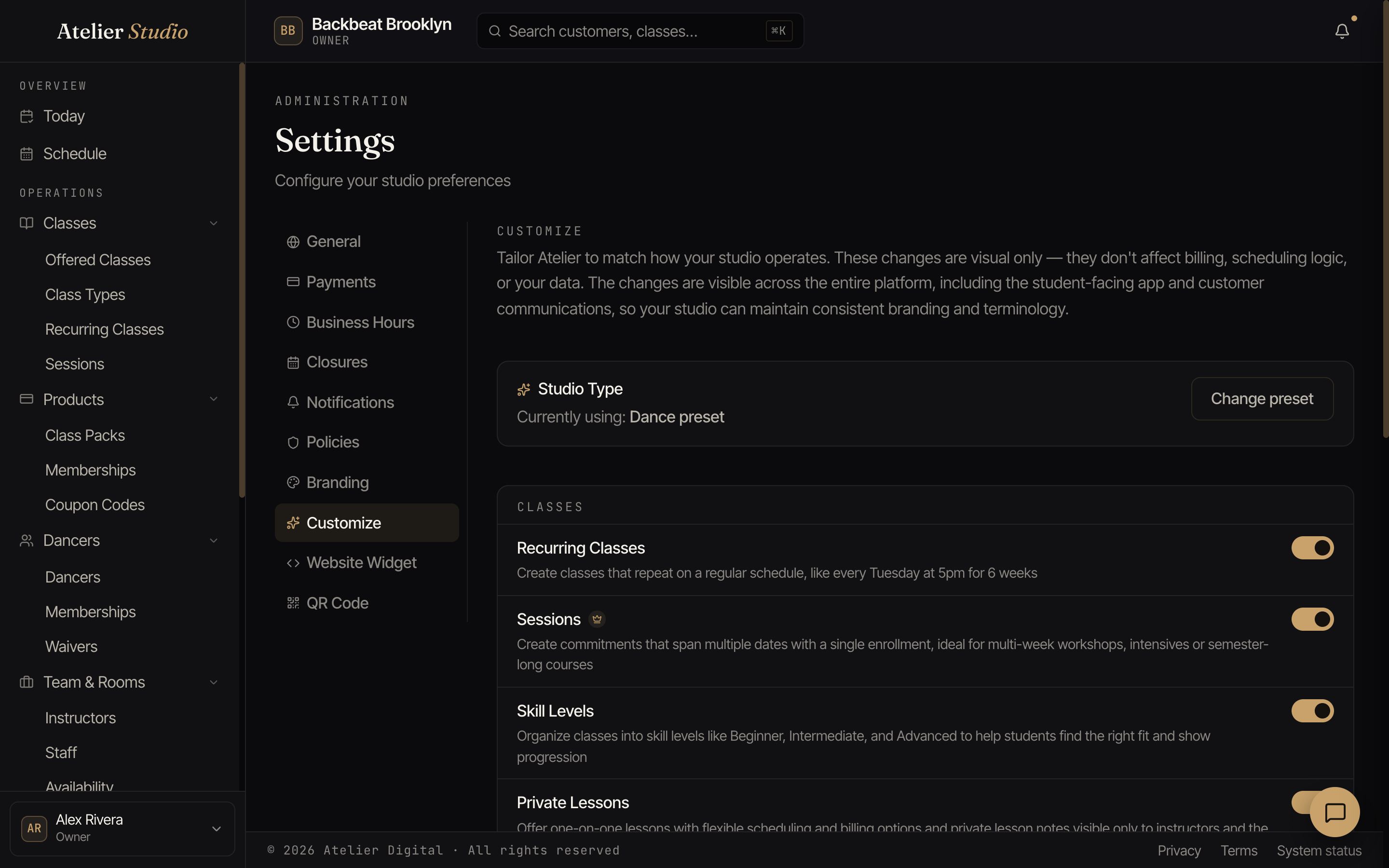Open the Privacy link
1389x868 pixels.
(1179, 850)
